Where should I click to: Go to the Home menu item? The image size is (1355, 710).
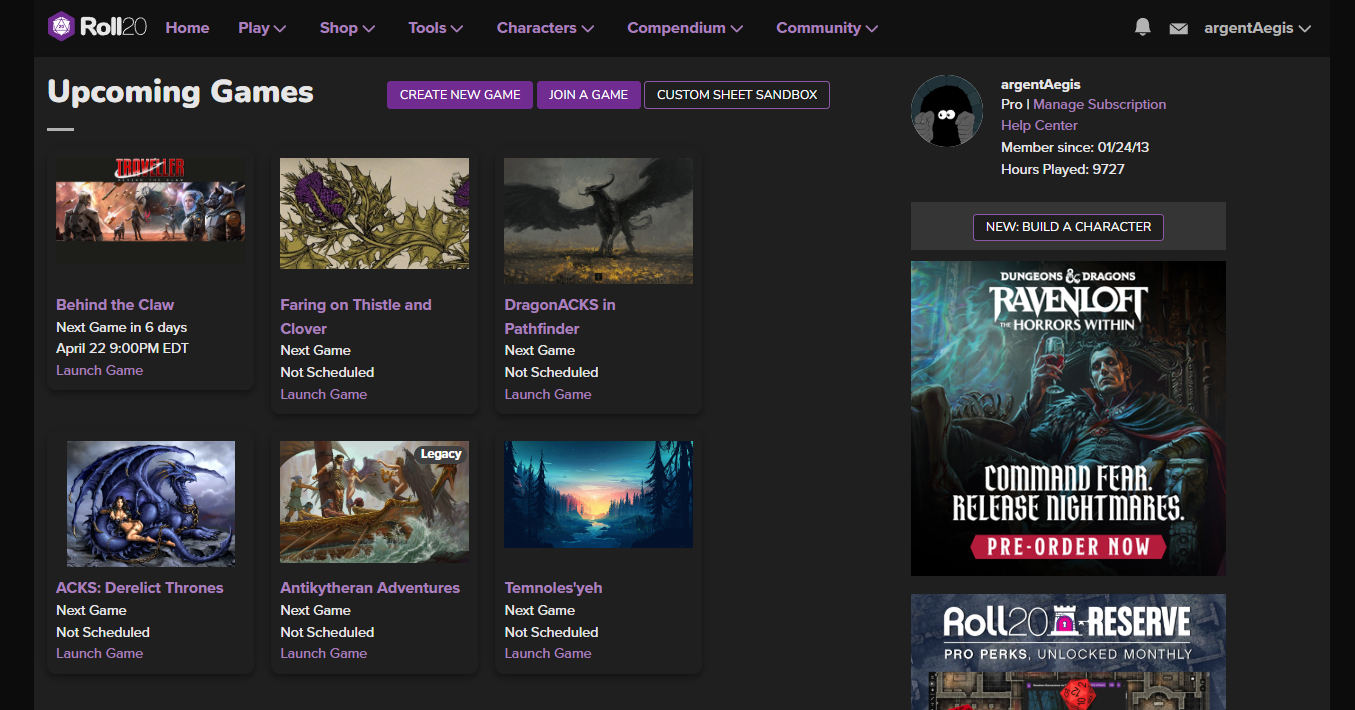(x=187, y=28)
